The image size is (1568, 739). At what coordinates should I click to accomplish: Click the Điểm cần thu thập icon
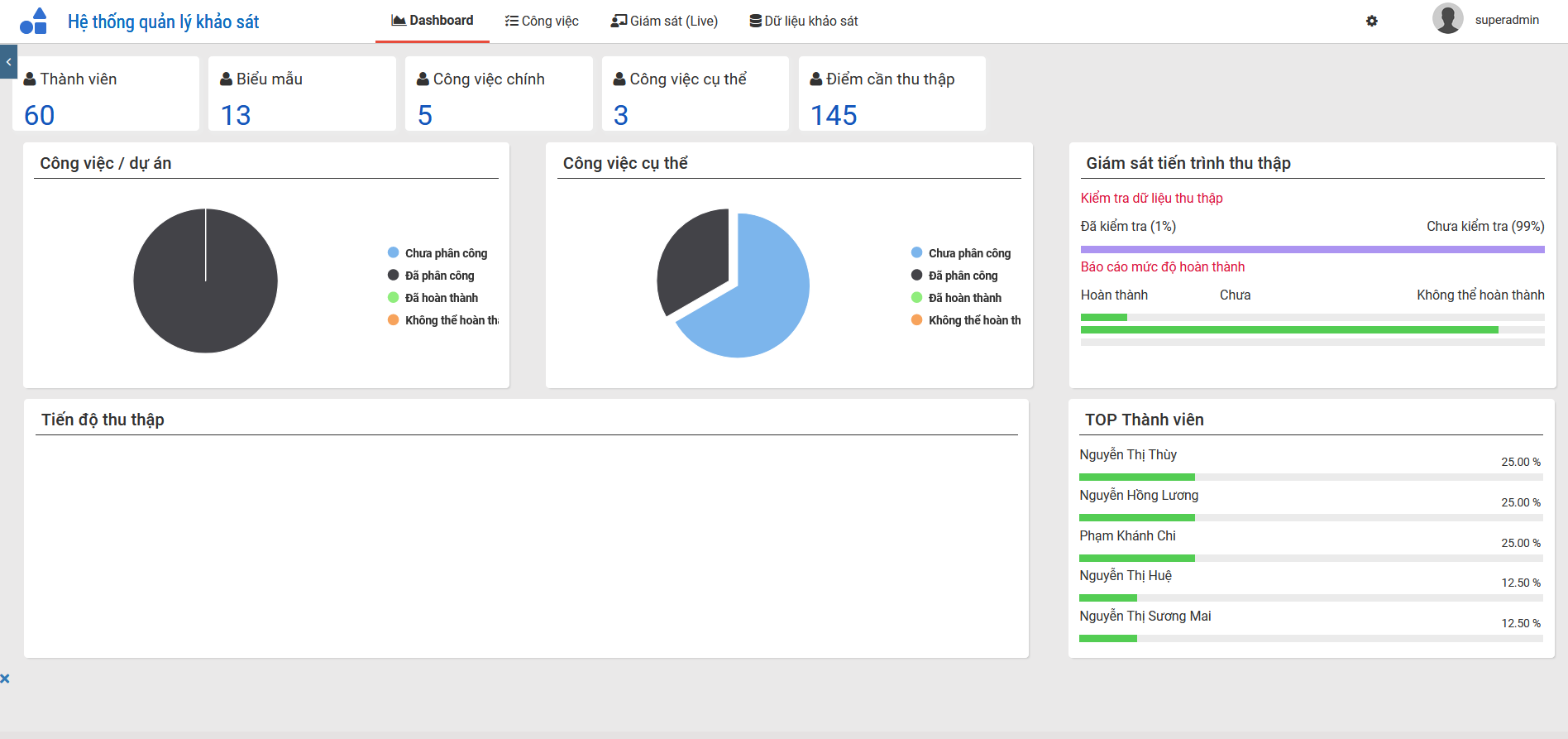(x=815, y=79)
